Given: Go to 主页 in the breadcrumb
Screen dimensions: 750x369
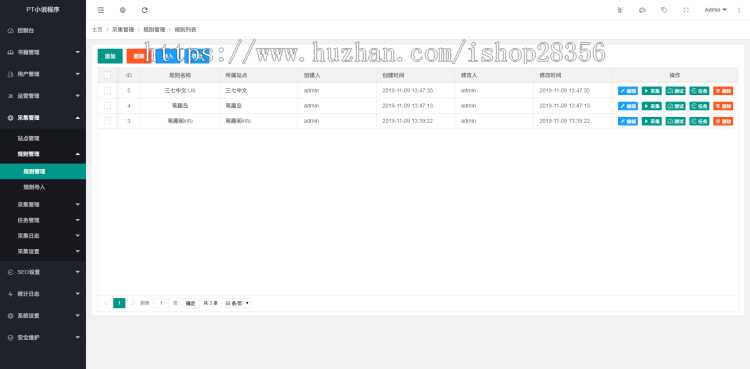Looking at the screenshot, I should coord(97,30).
